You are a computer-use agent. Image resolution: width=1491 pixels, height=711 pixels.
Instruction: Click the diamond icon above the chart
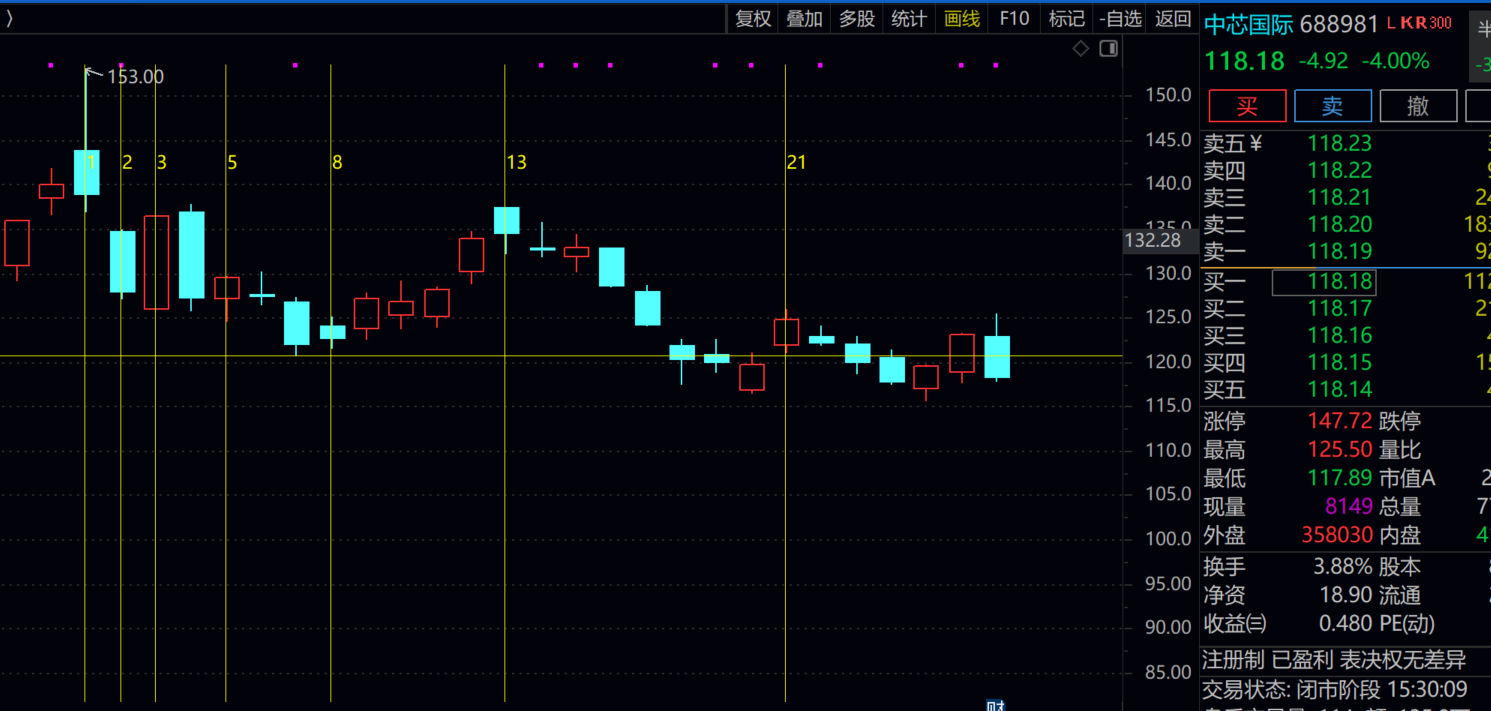coord(1080,49)
